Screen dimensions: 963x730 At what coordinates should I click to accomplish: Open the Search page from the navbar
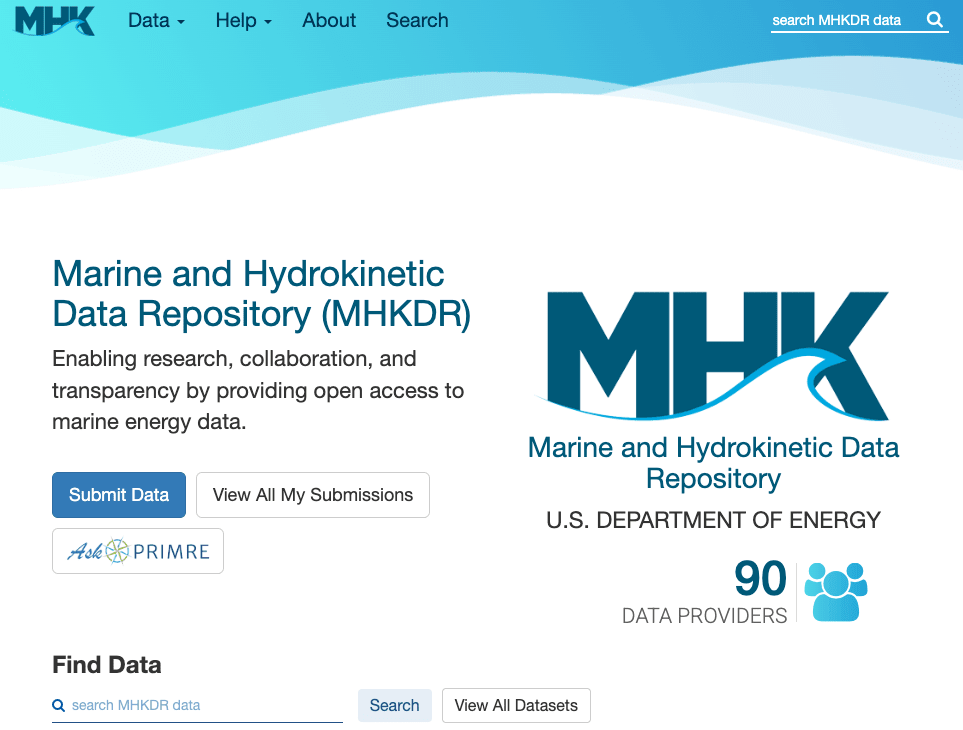417,20
